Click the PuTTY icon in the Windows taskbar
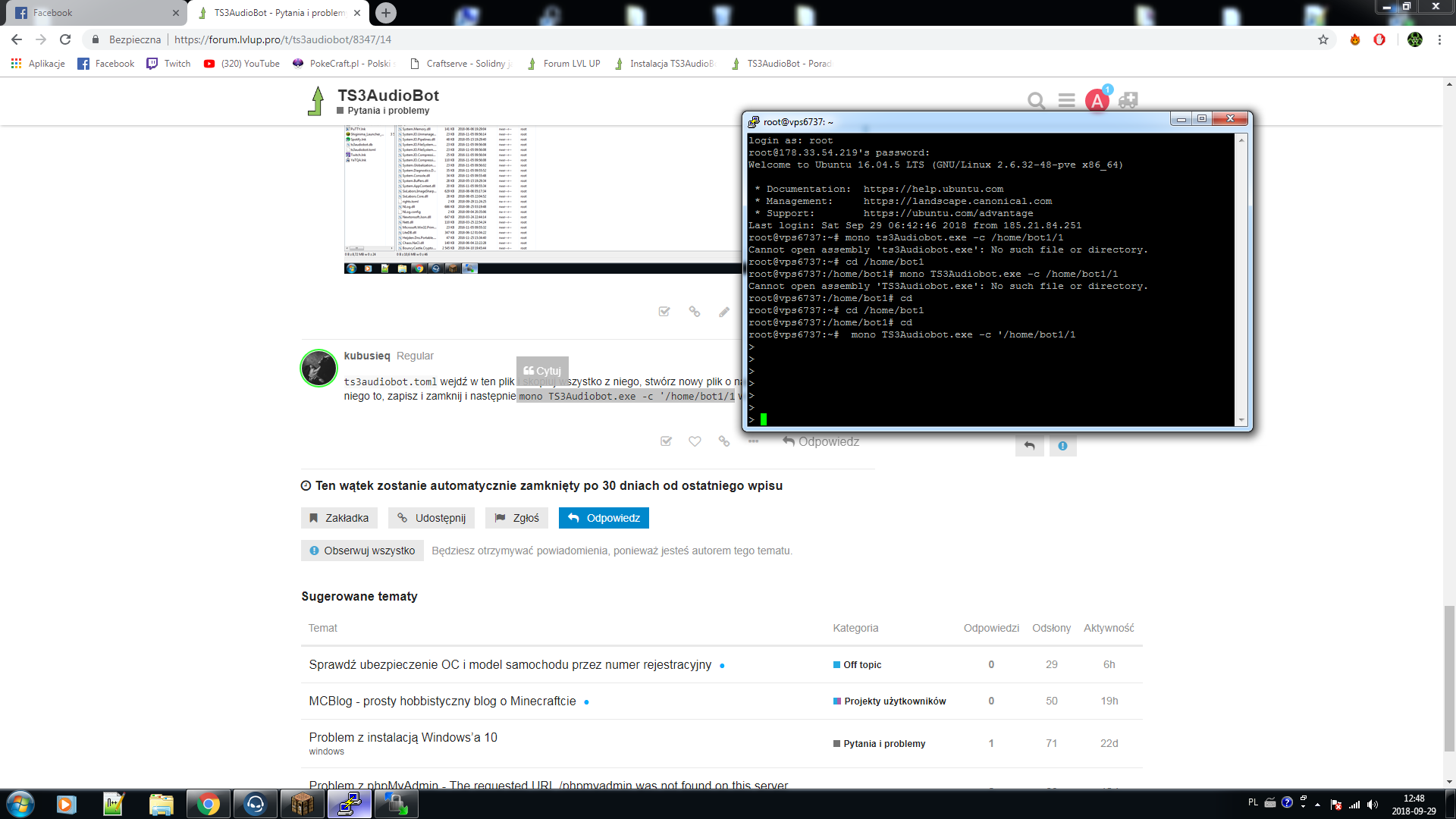This screenshot has width=1456, height=819. click(350, 804)
